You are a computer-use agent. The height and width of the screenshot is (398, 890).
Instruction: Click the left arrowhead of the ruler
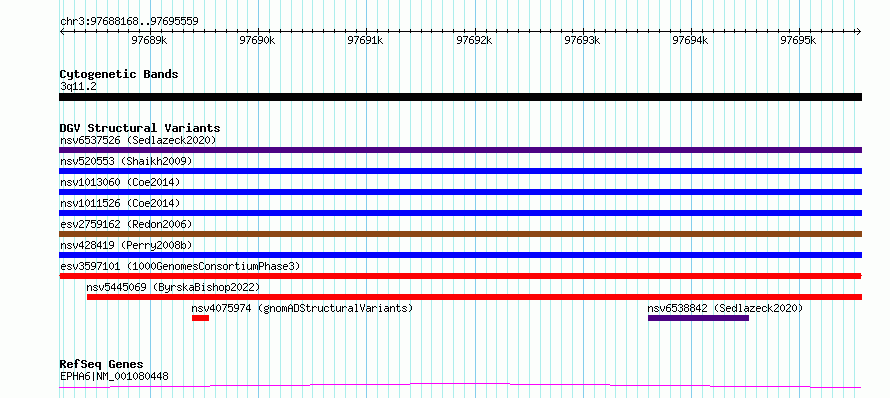click(62, 31)
